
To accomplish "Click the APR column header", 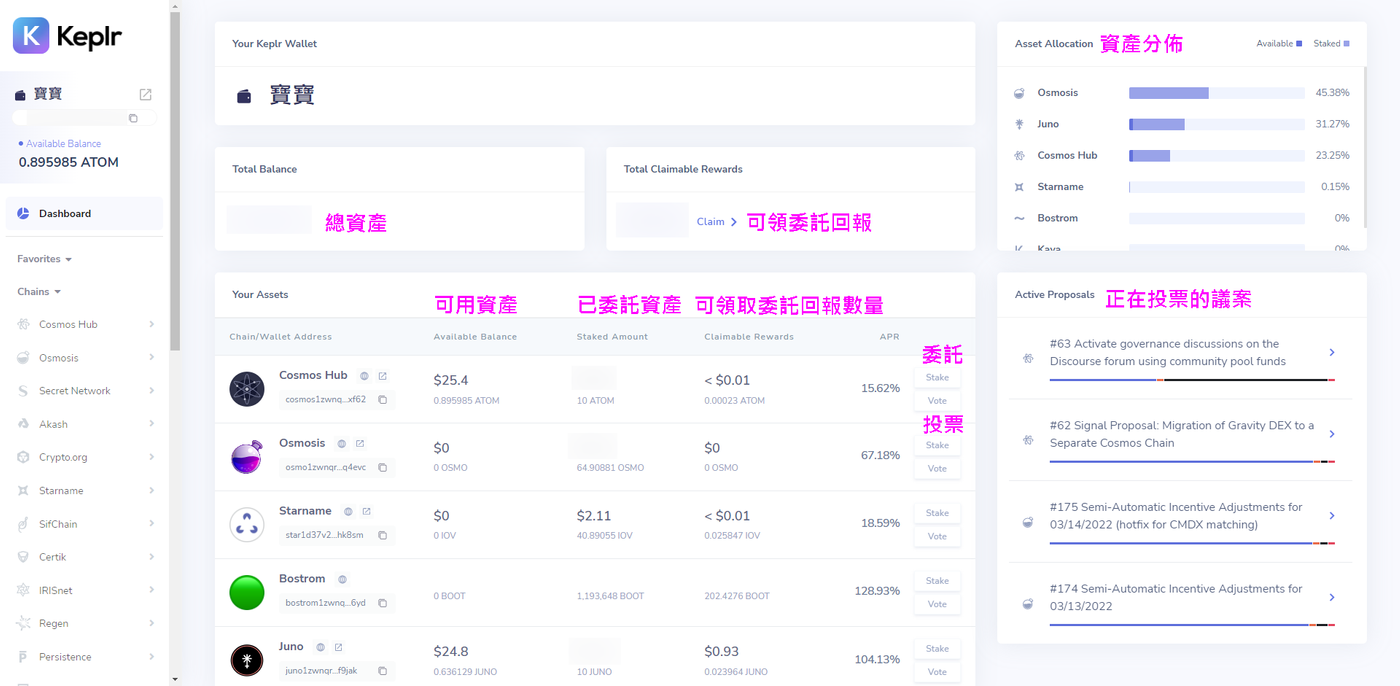I will click(890, 337).
